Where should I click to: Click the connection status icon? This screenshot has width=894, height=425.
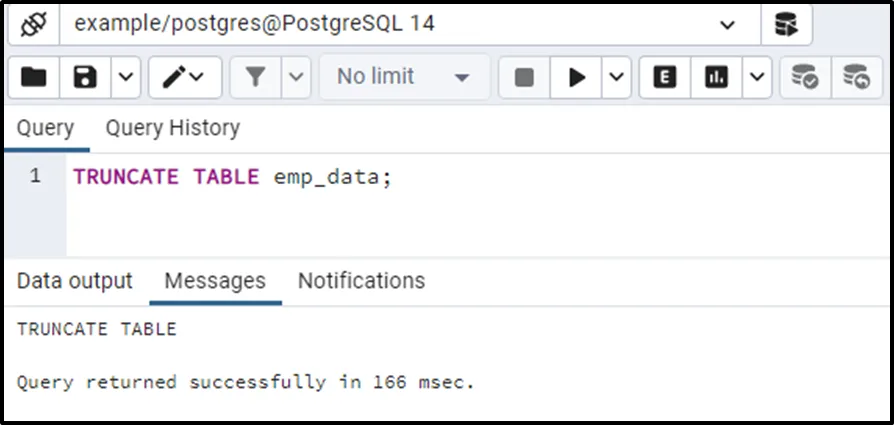33,24
